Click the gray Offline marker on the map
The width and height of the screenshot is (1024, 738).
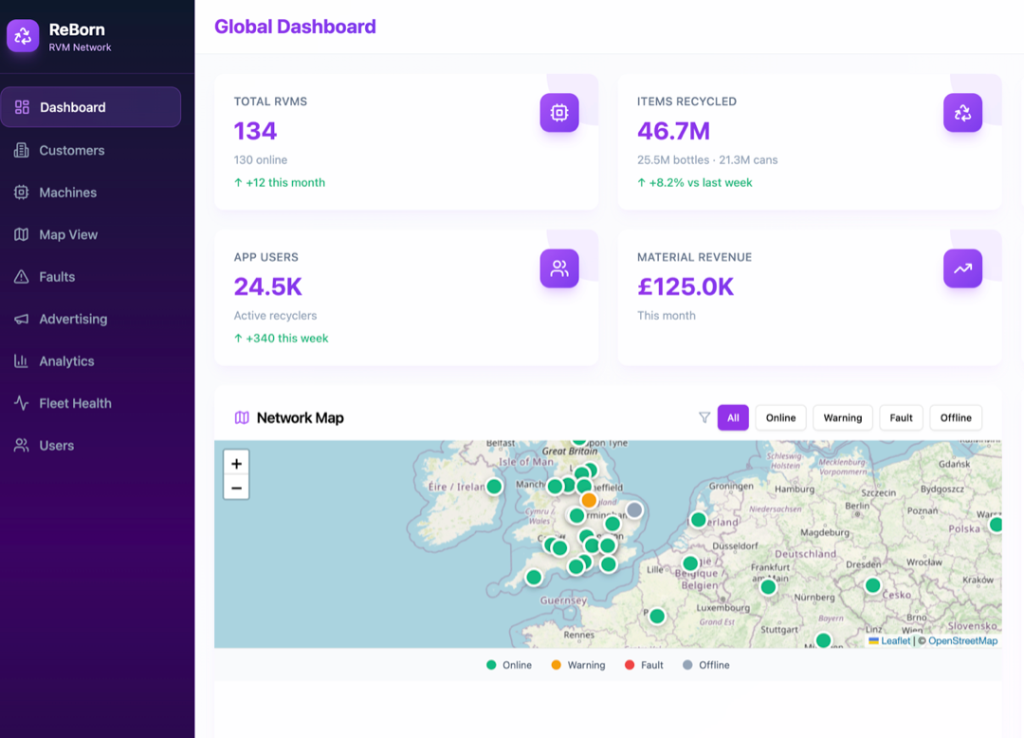634,509
